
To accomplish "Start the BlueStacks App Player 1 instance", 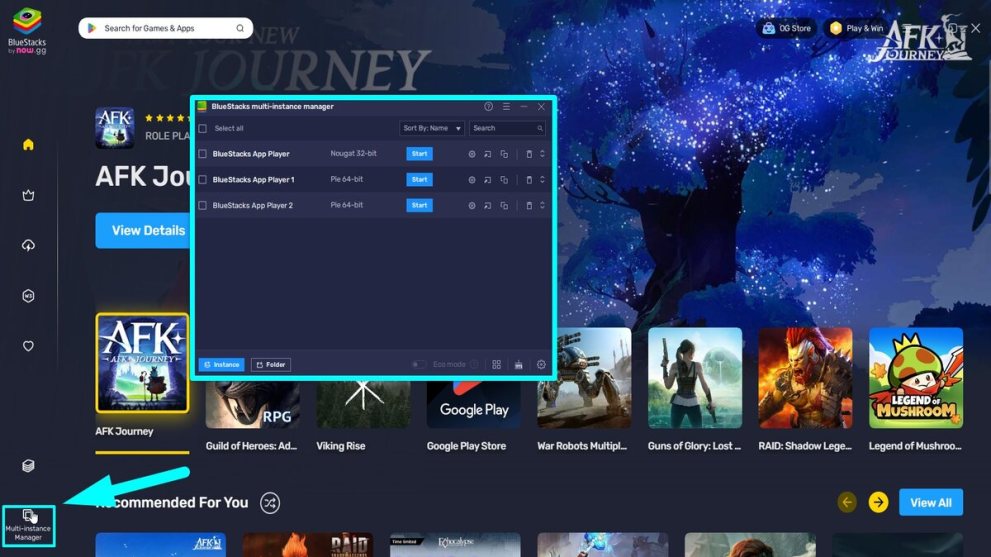I will click(x=420, y=180).
